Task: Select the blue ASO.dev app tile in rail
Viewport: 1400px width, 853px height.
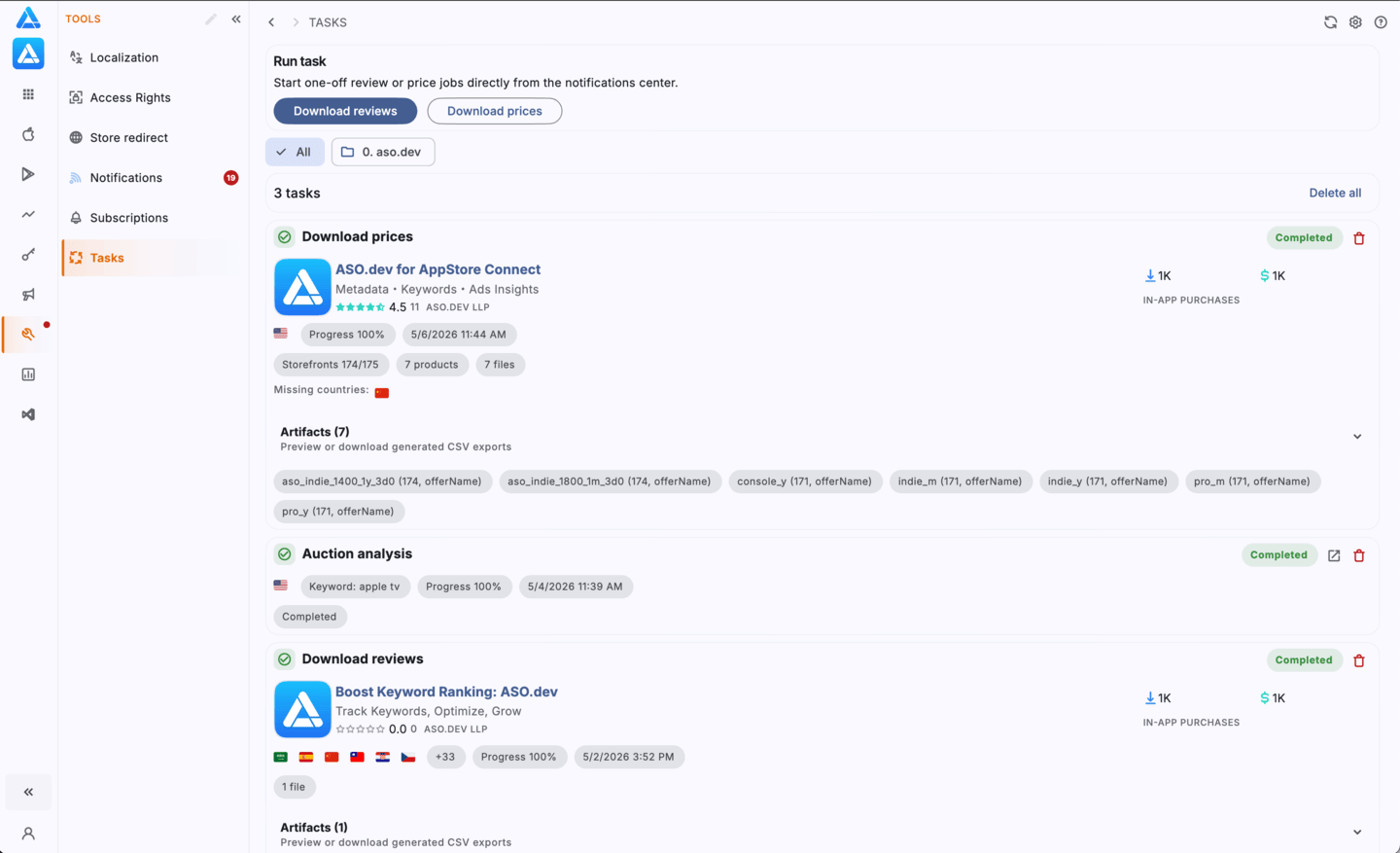Action: pos(28,53)
